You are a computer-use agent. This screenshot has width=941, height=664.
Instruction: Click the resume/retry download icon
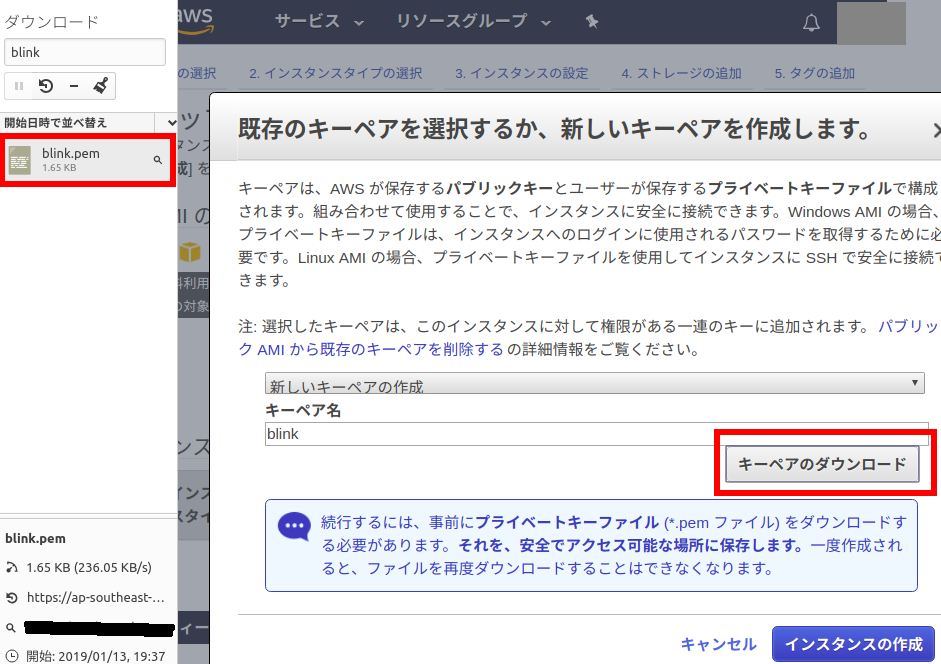tap(46, 86)
